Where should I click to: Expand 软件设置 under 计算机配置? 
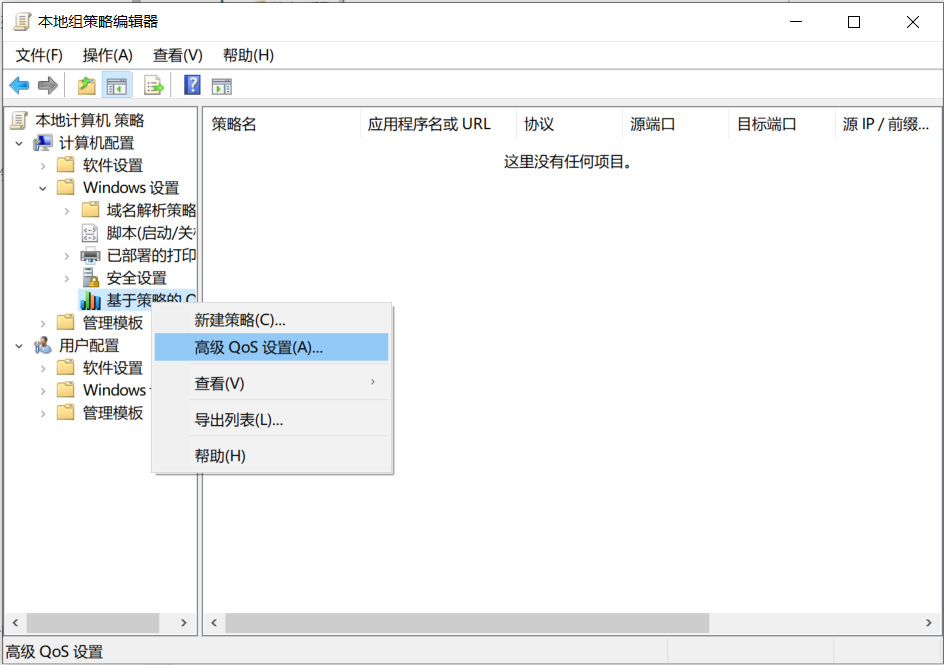click(x=43, y=165)
